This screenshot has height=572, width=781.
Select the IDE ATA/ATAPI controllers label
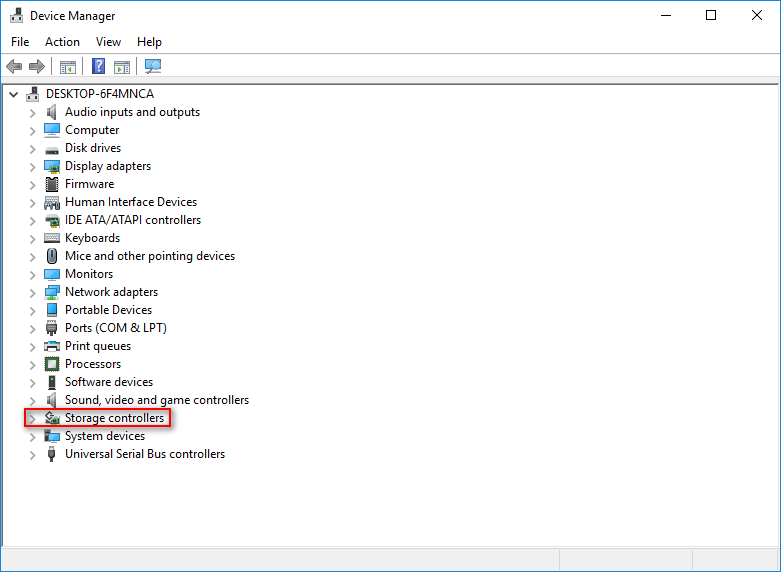point(133,220)
